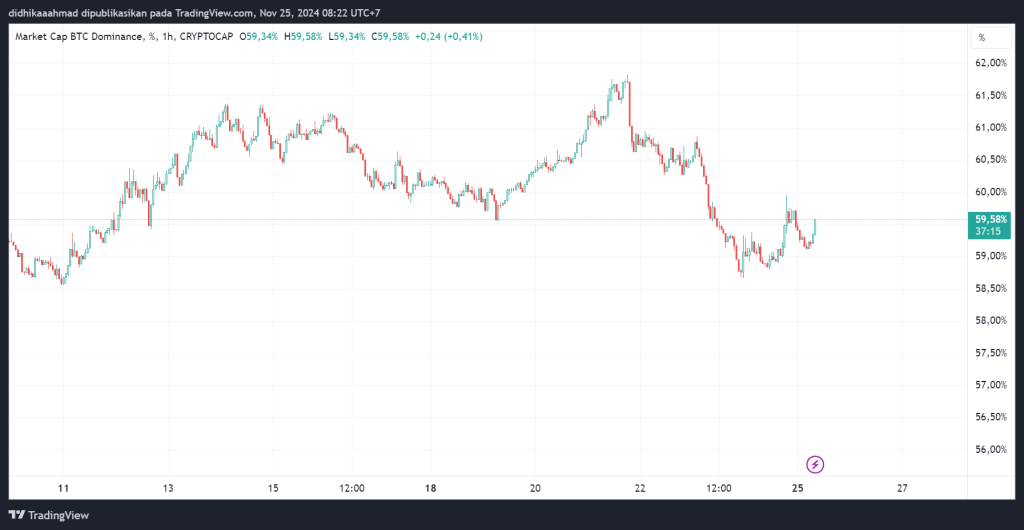The image size is (1024, 530).
Task: Click the 57,50% price axis label
Action: [991, 353]
